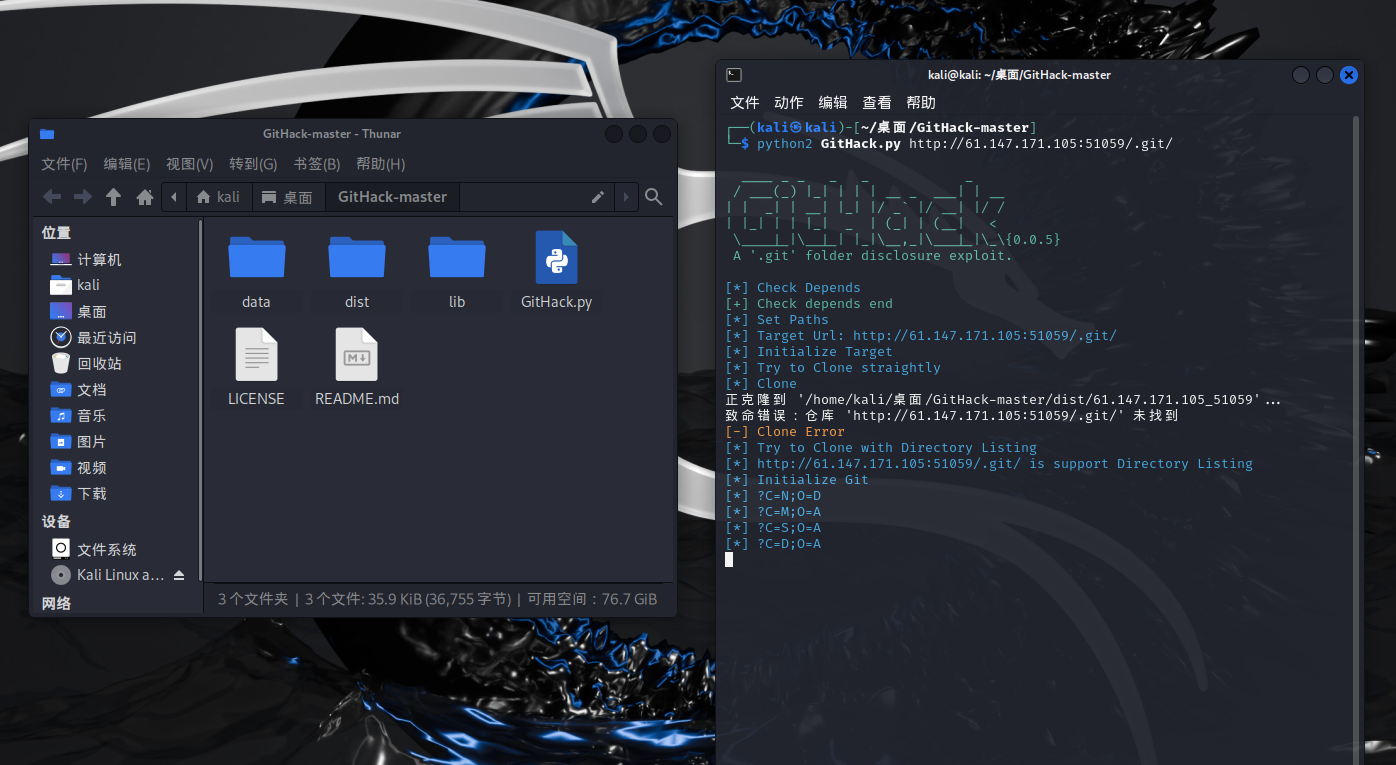Open home folder via house toolbar icon
Image resolution: width=1396 pixels, height=765 pixels.
145,197
